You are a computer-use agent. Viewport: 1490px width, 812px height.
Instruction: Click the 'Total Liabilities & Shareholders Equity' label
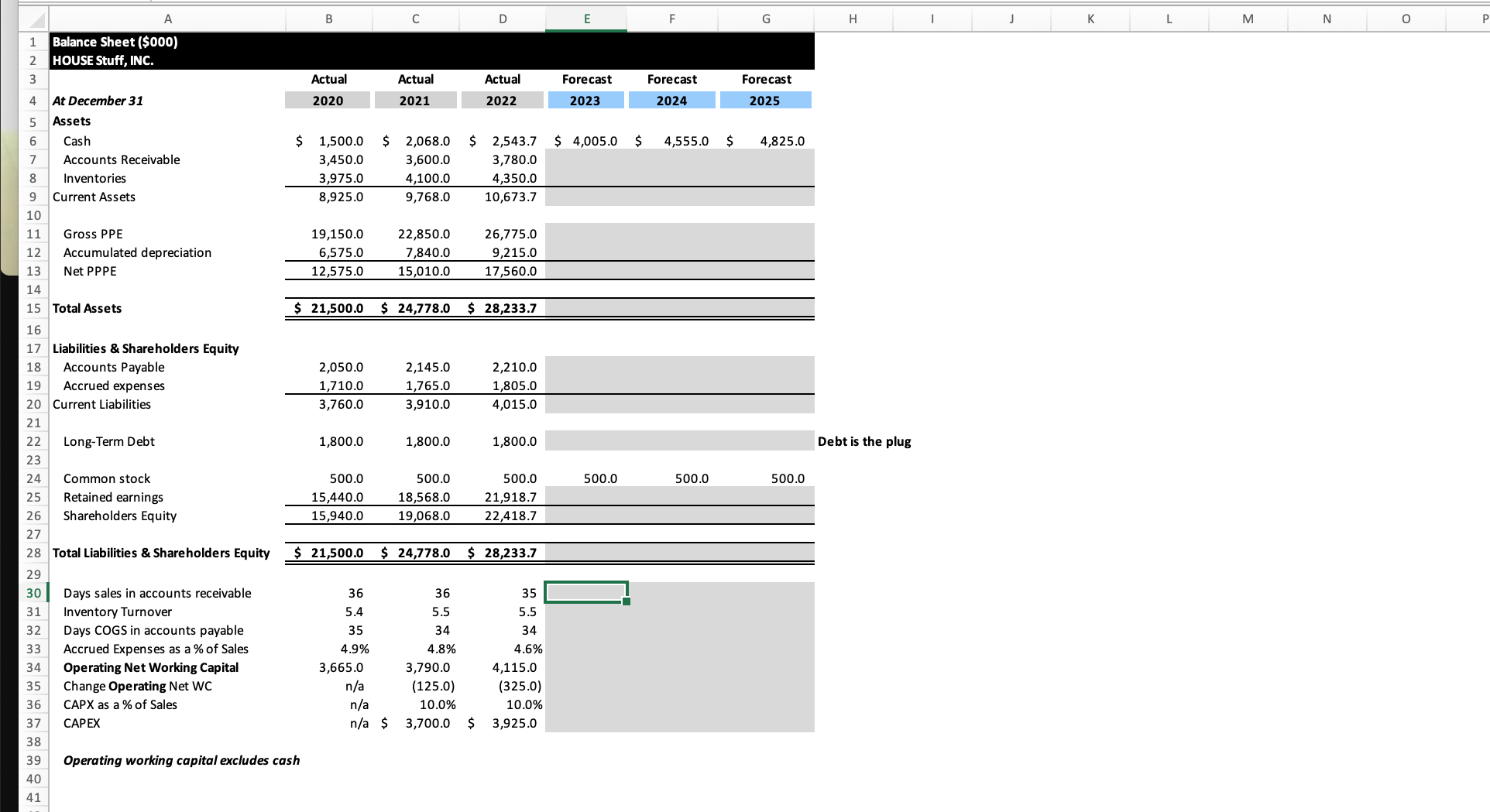(161, 553)
